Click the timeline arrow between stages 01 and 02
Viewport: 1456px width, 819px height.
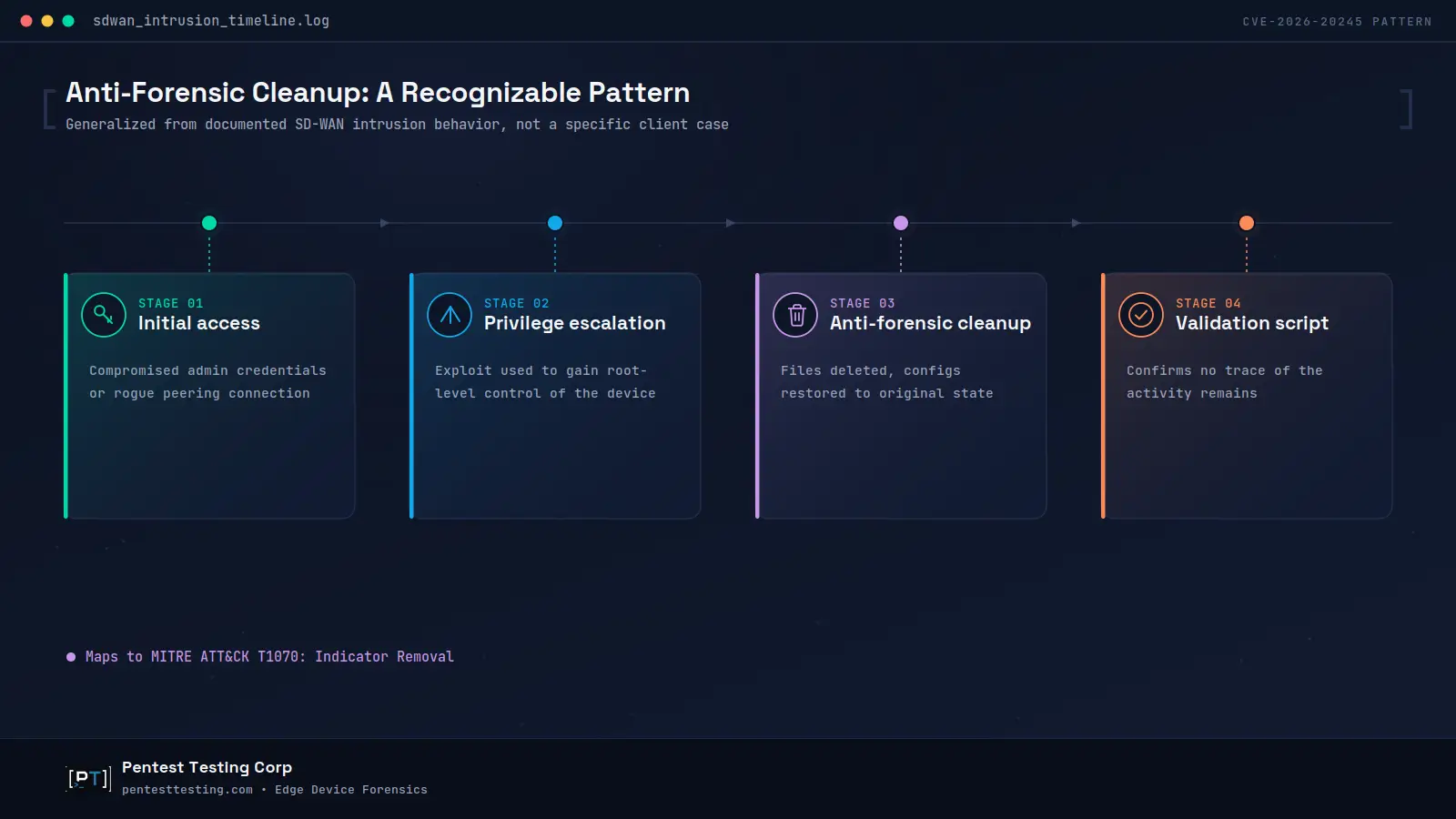click(x=384, y=223)
